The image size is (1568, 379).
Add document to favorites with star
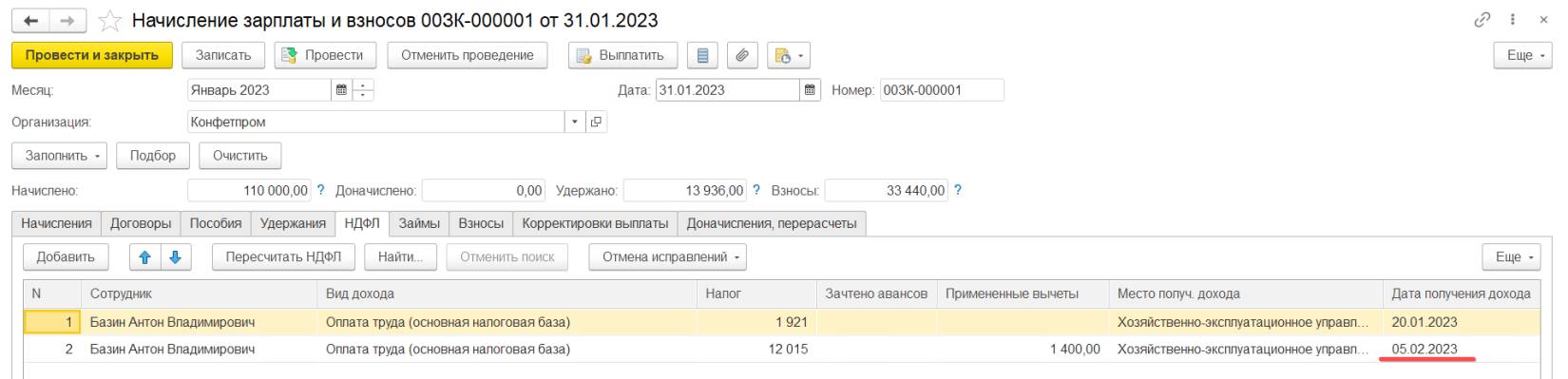pos(110,21)
